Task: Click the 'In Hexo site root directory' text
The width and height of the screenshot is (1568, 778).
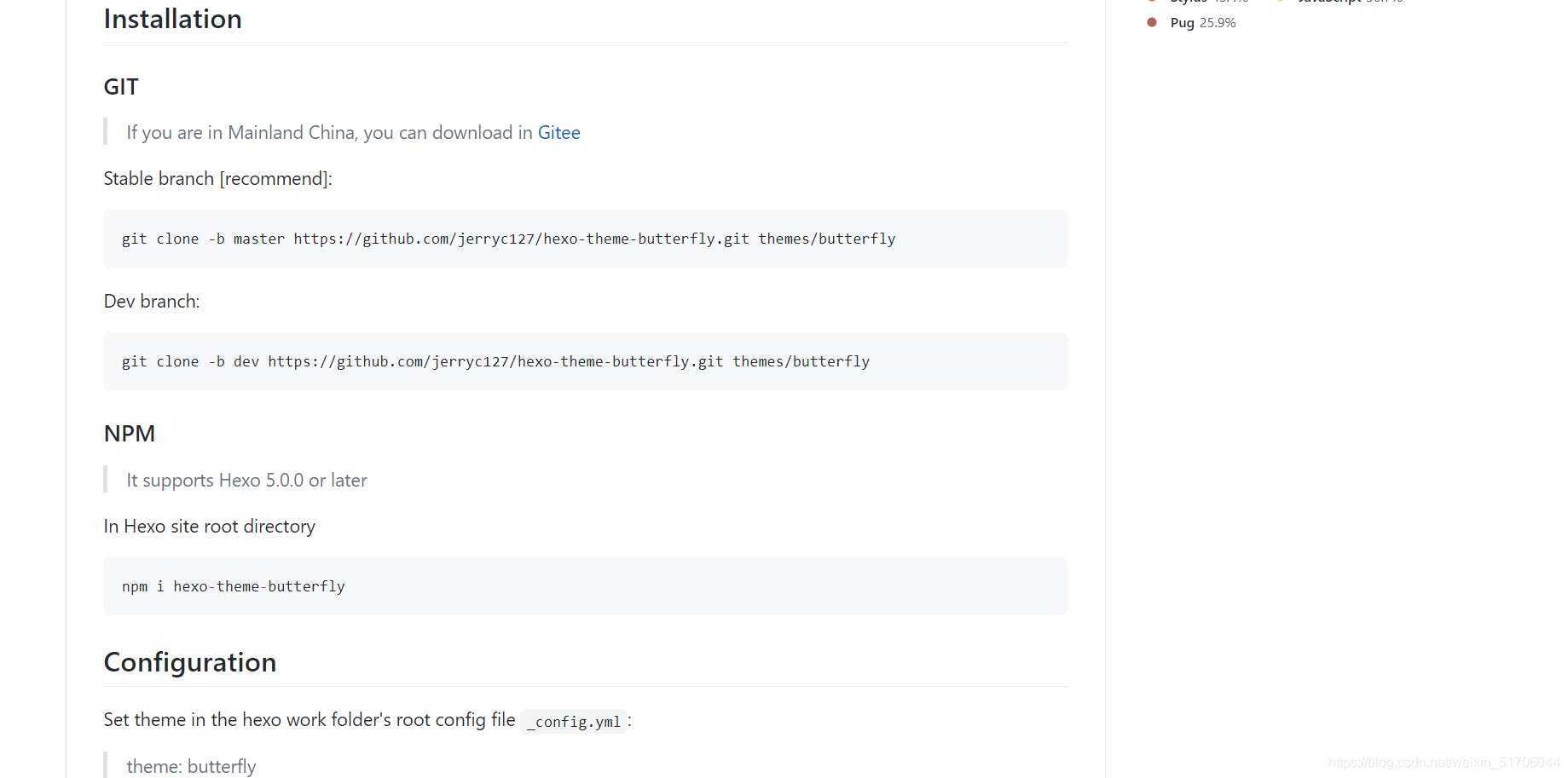Action: pyautogui.click(x=210, y=527)
